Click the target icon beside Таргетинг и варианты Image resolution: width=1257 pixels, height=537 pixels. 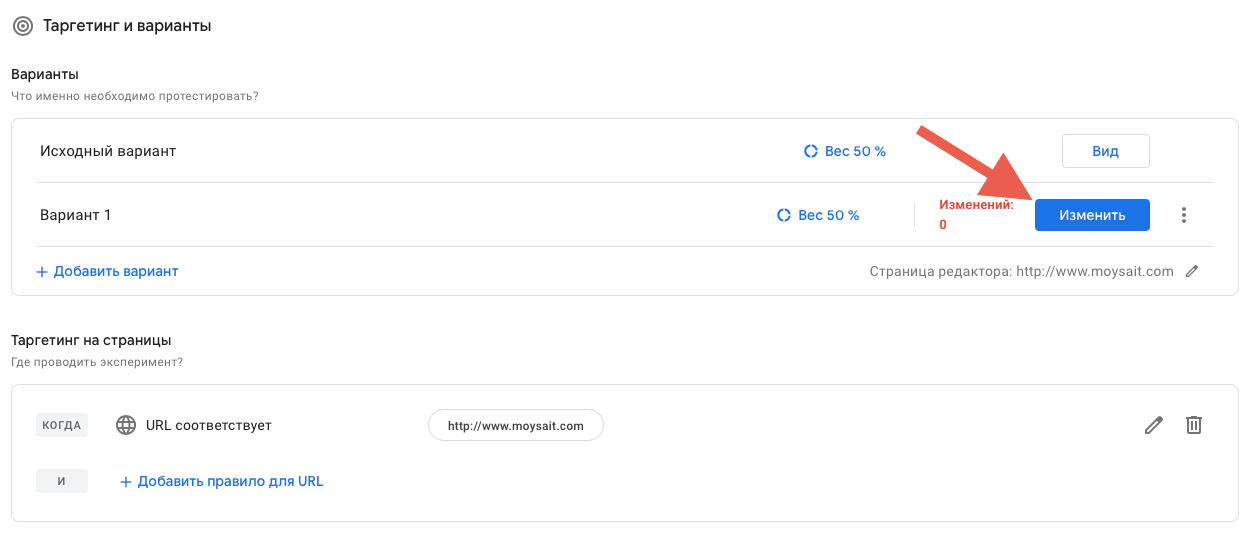click(22, 26)
